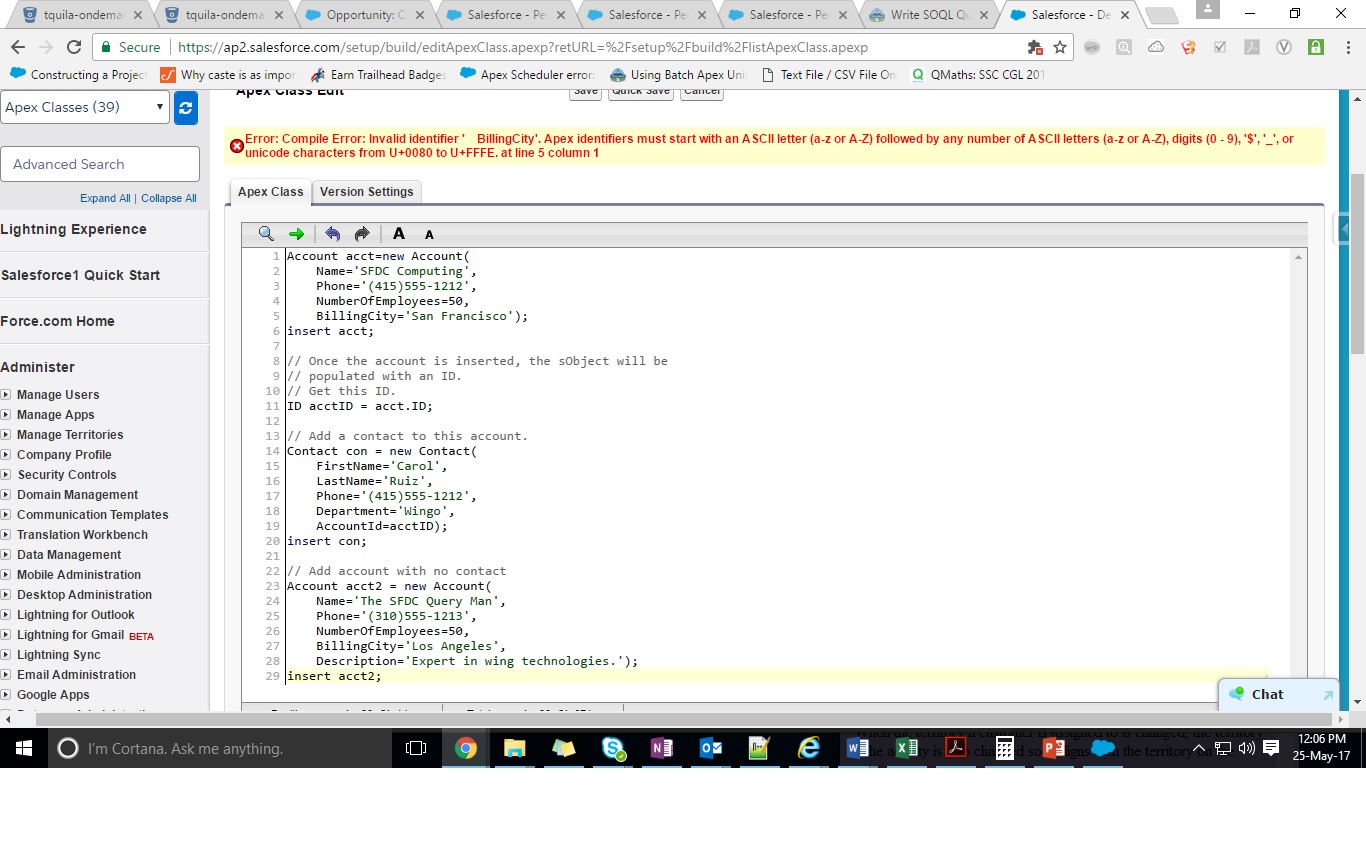
Task: Bookmark this page with the star icon
Action: click(x=1060, y=47)
